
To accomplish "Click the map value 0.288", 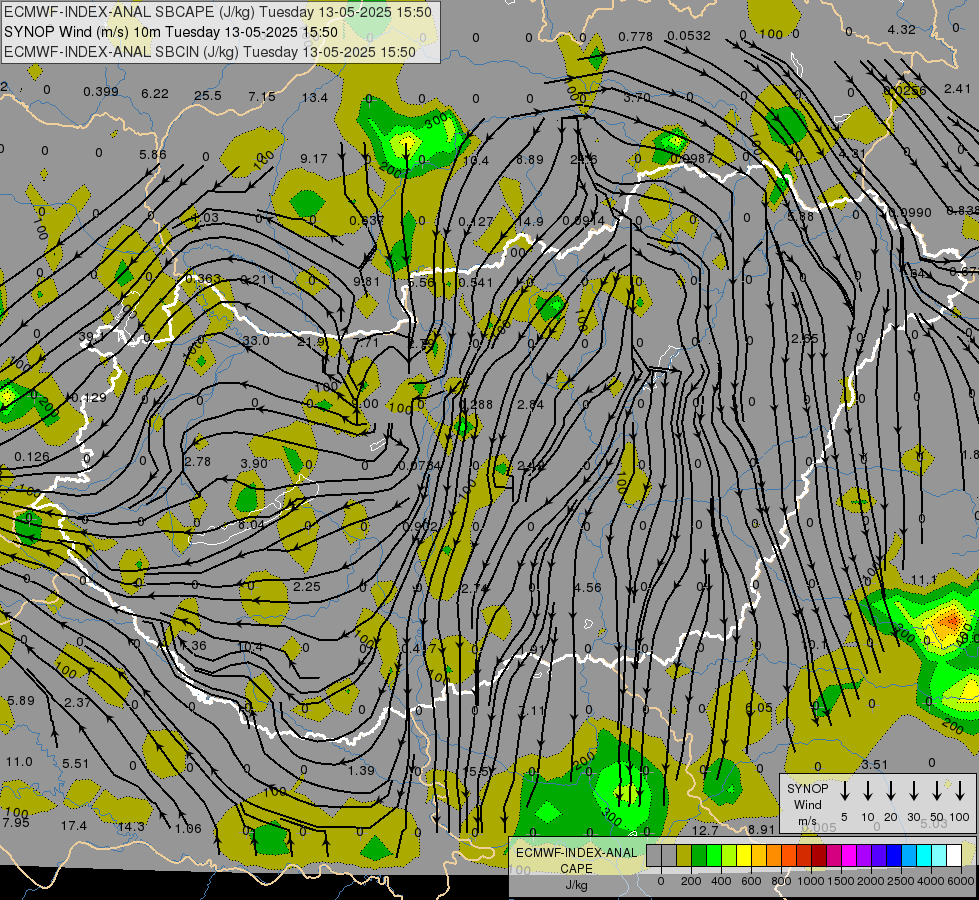I will click(476, 405).
